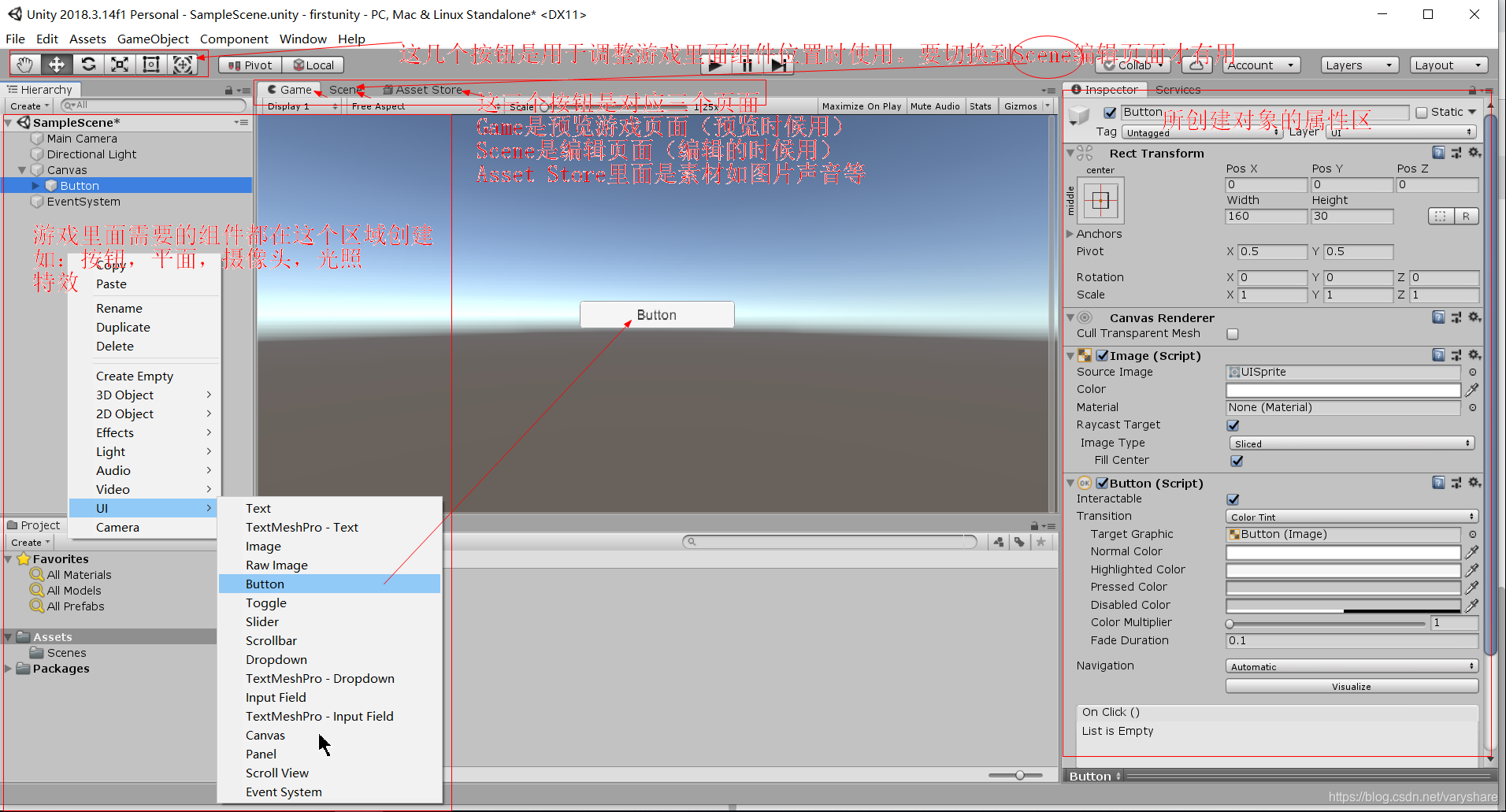Screen dimensions: 1506x812
Task: Open the Tag Untagged dropdown
Action: click(x=1202, y=132)
